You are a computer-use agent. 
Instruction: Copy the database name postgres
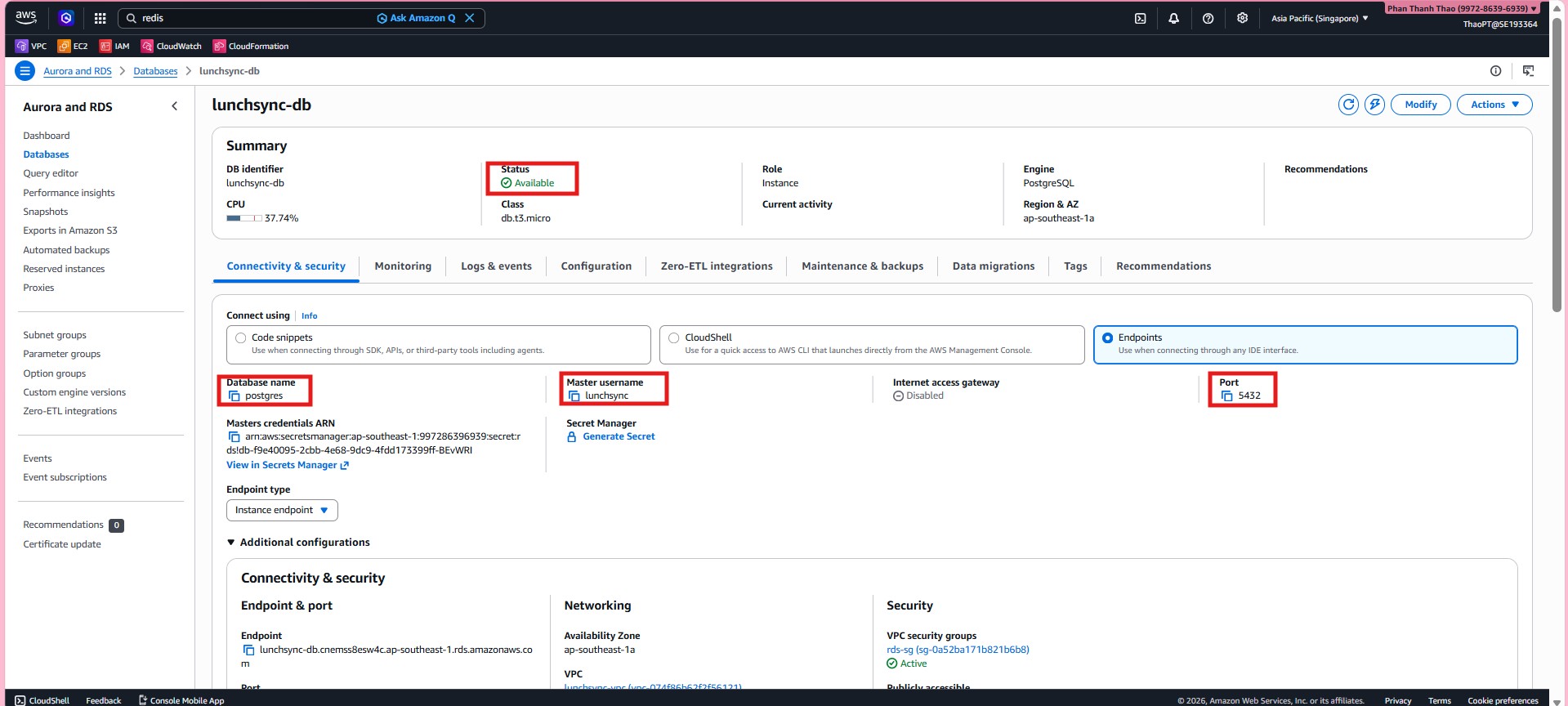(235, 396)
